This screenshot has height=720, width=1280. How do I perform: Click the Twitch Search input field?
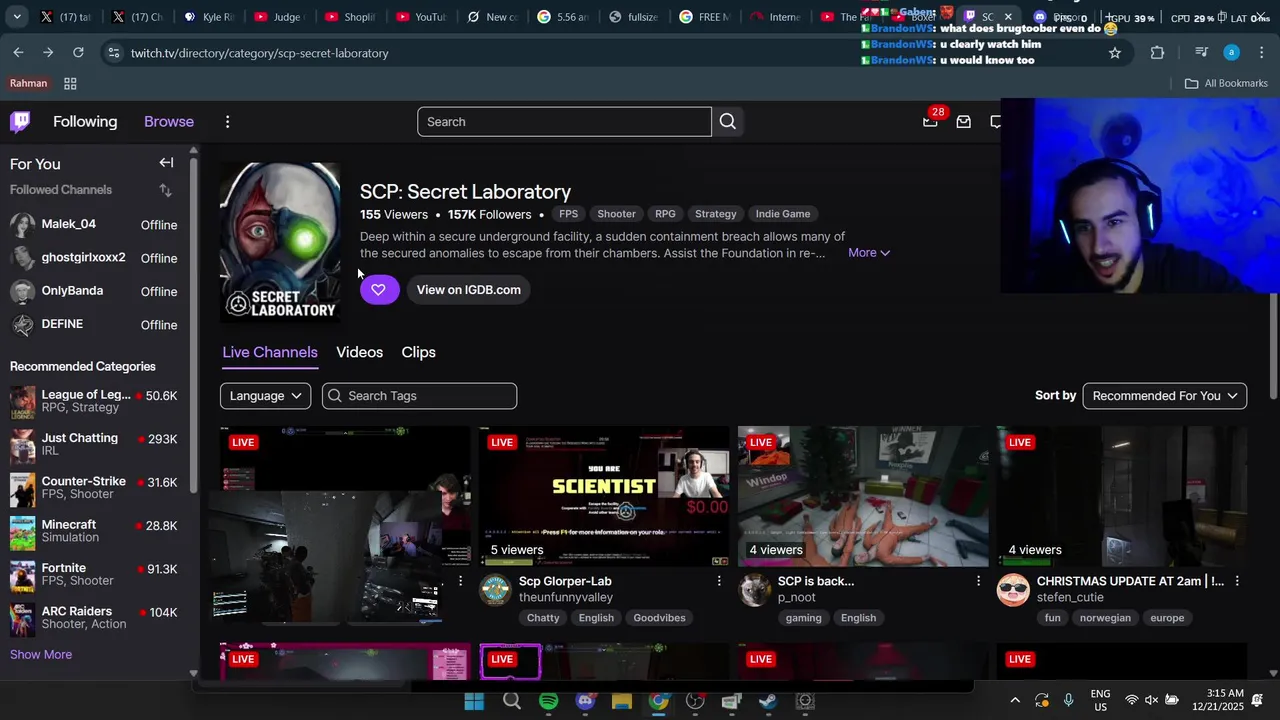tap(564, 122)
